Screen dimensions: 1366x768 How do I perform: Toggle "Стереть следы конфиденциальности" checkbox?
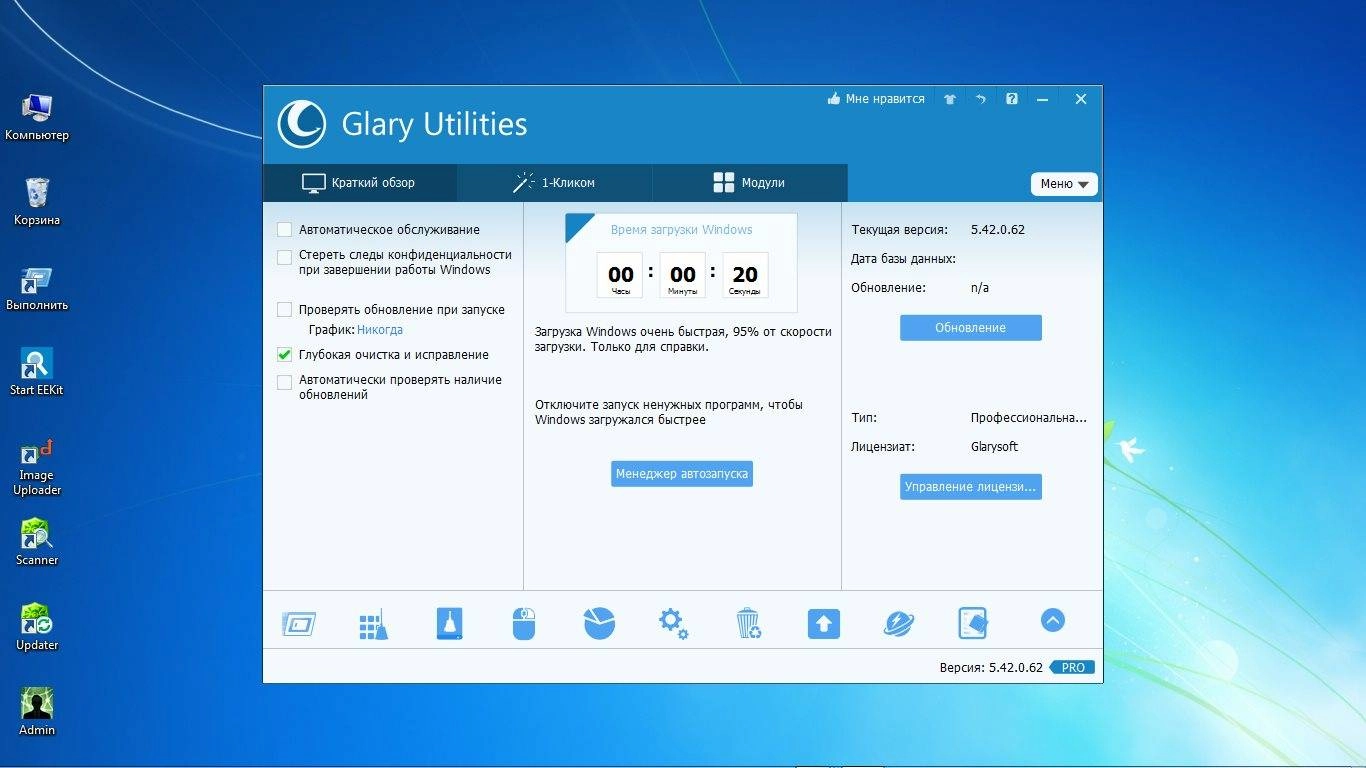285,257
